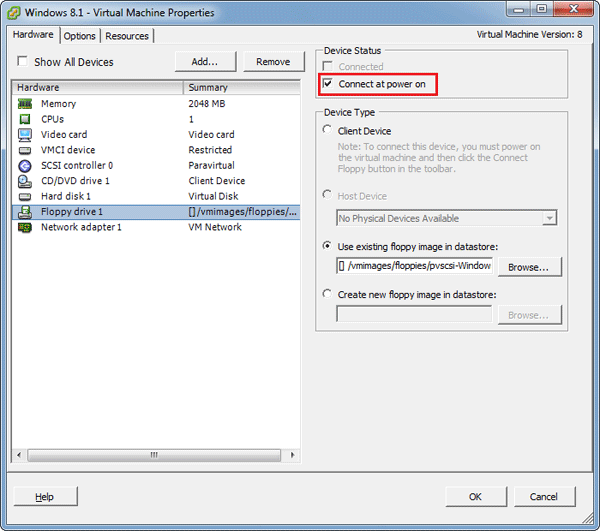The image size is (600, 531).
Task: Uncheck Connect at power on
Action: (x=328, y=83)
